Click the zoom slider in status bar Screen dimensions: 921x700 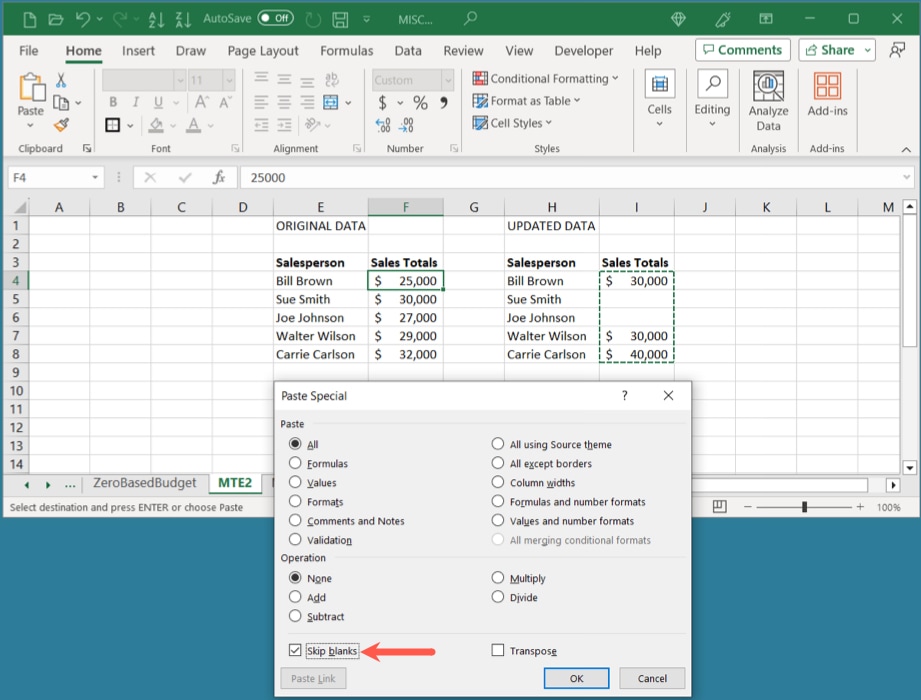coord(805,508)
